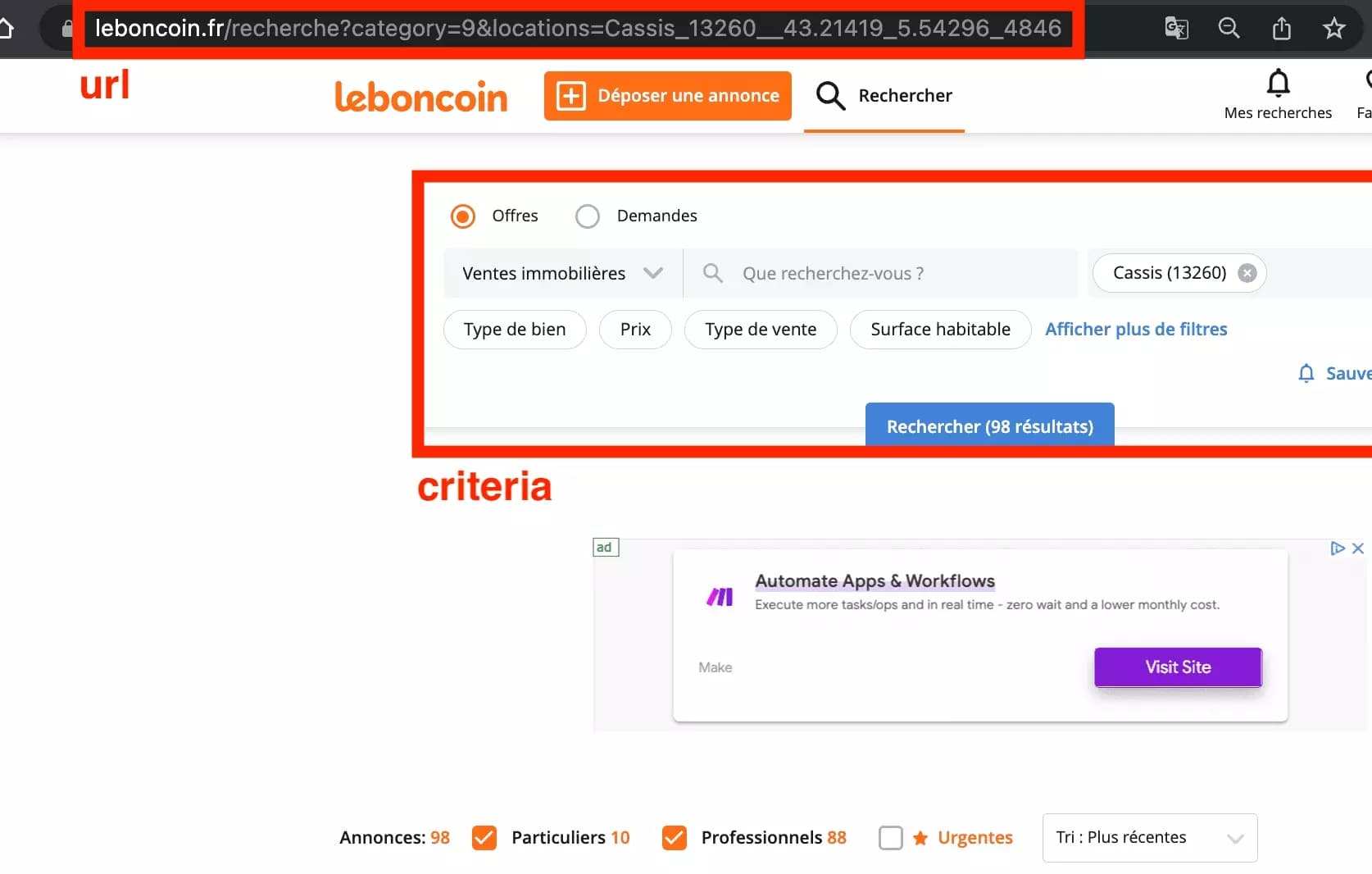Open the Surface habitable filter
The image size is (1372, 874).
click(x=940, y=330)
